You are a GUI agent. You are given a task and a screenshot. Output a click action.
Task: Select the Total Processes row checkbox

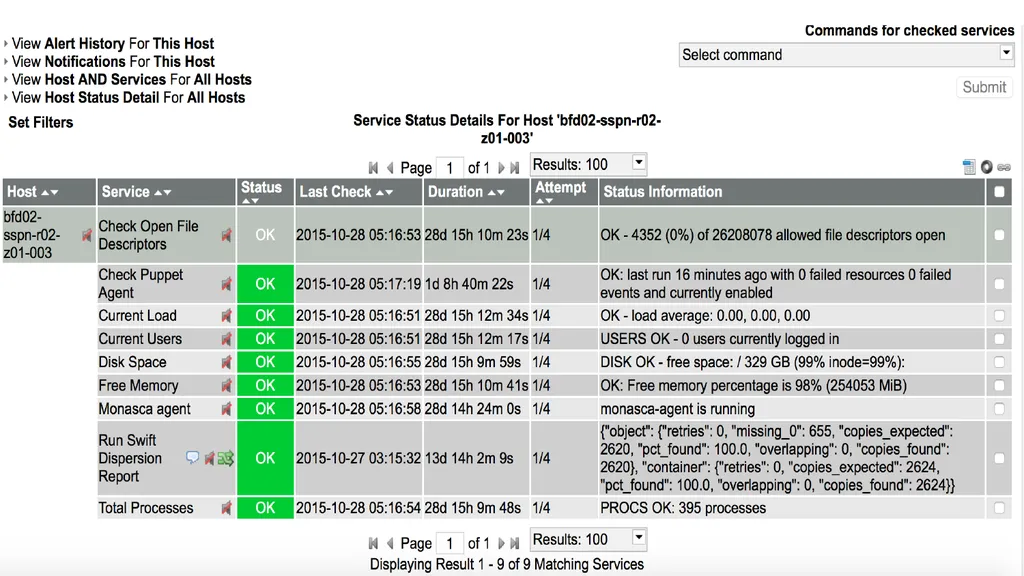(999, 508)
